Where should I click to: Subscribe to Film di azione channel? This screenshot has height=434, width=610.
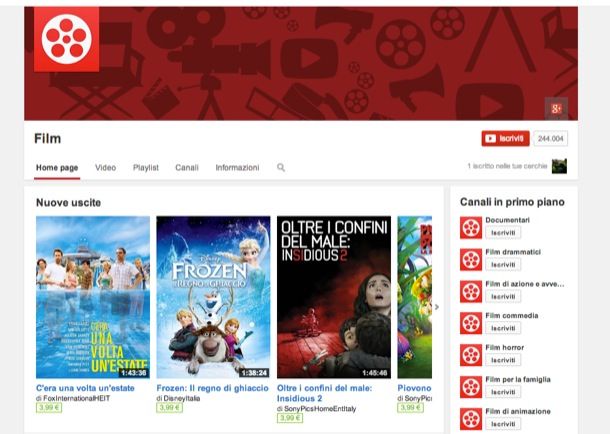coord(503,296)
